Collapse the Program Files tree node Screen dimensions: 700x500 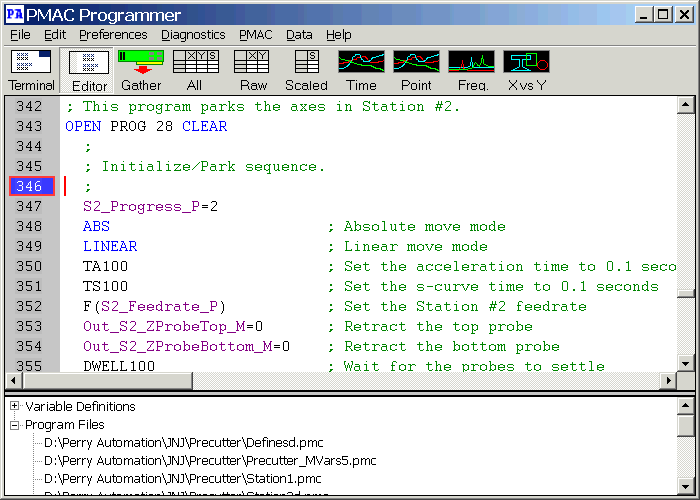15,425
